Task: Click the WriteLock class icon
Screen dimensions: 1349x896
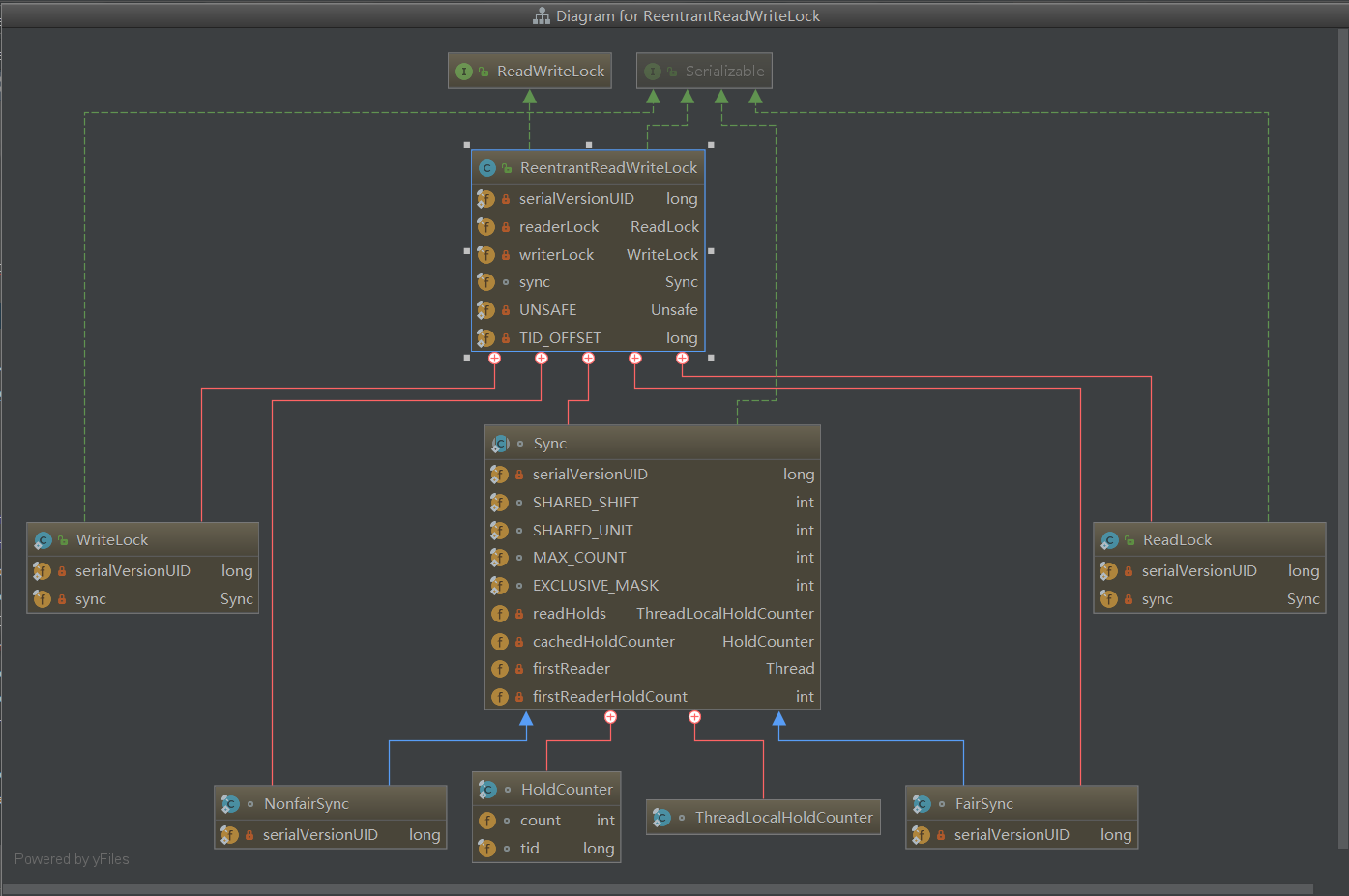Action: pyautogui.click(x=44, y=540)
